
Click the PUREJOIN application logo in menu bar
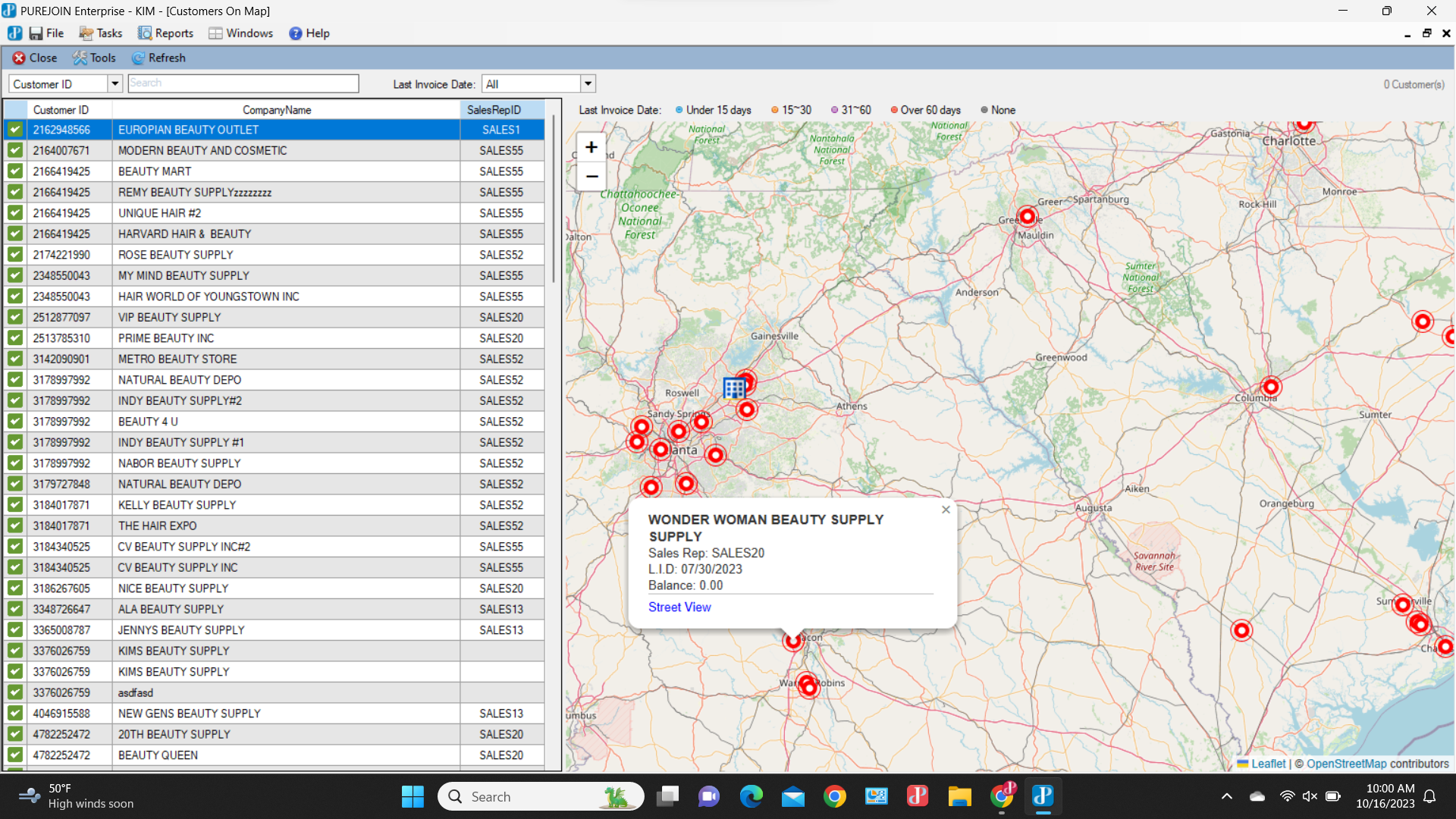(14, 33)
